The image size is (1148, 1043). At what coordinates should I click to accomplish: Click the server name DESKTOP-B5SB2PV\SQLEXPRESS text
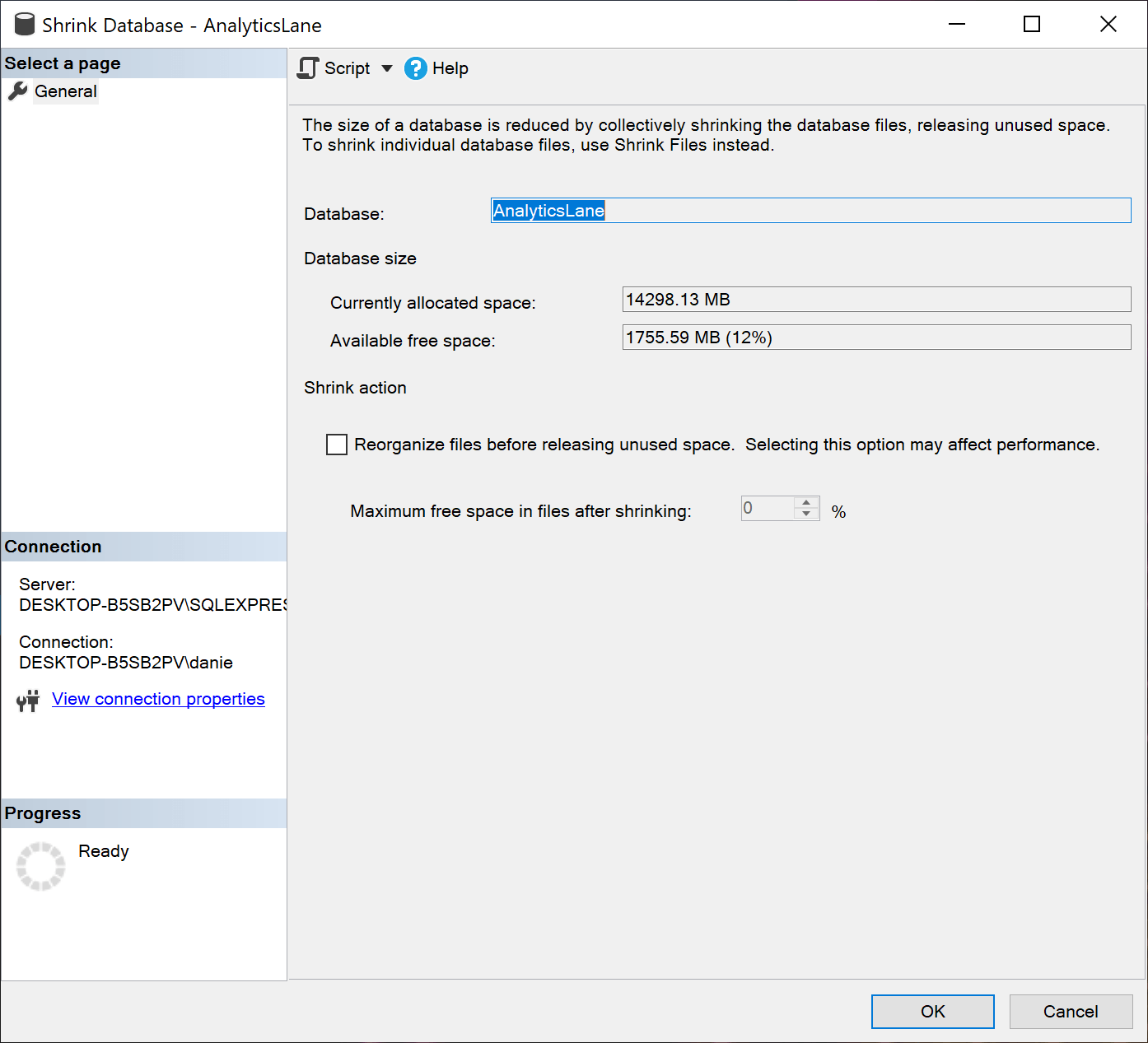click(x=152, y=605)
